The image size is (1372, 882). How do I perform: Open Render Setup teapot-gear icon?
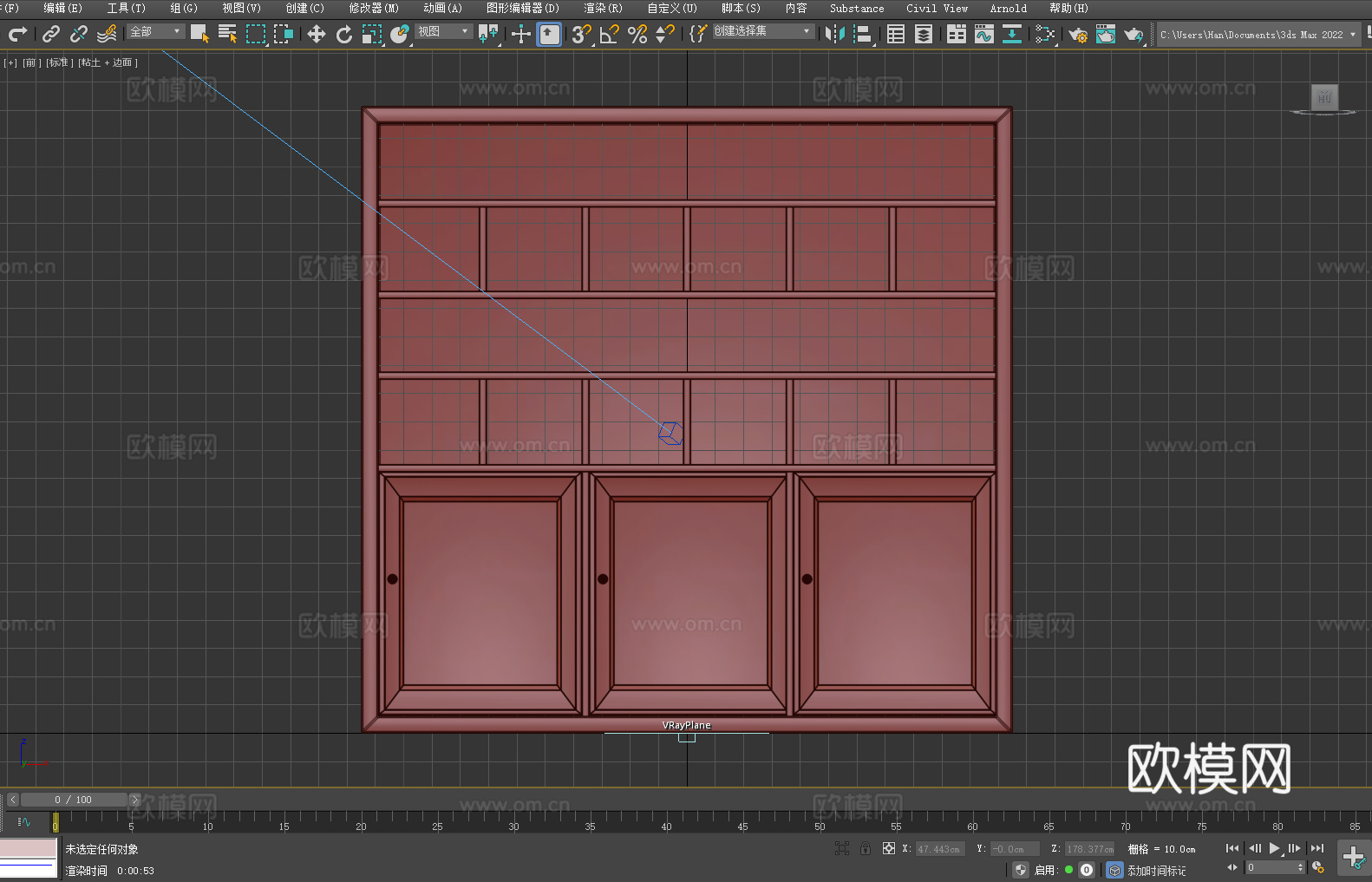1078,34
